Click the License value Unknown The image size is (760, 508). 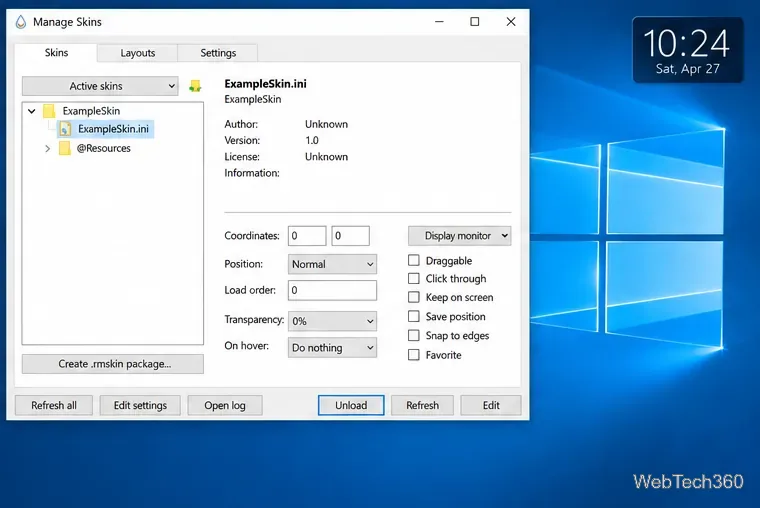click(326, 157)
